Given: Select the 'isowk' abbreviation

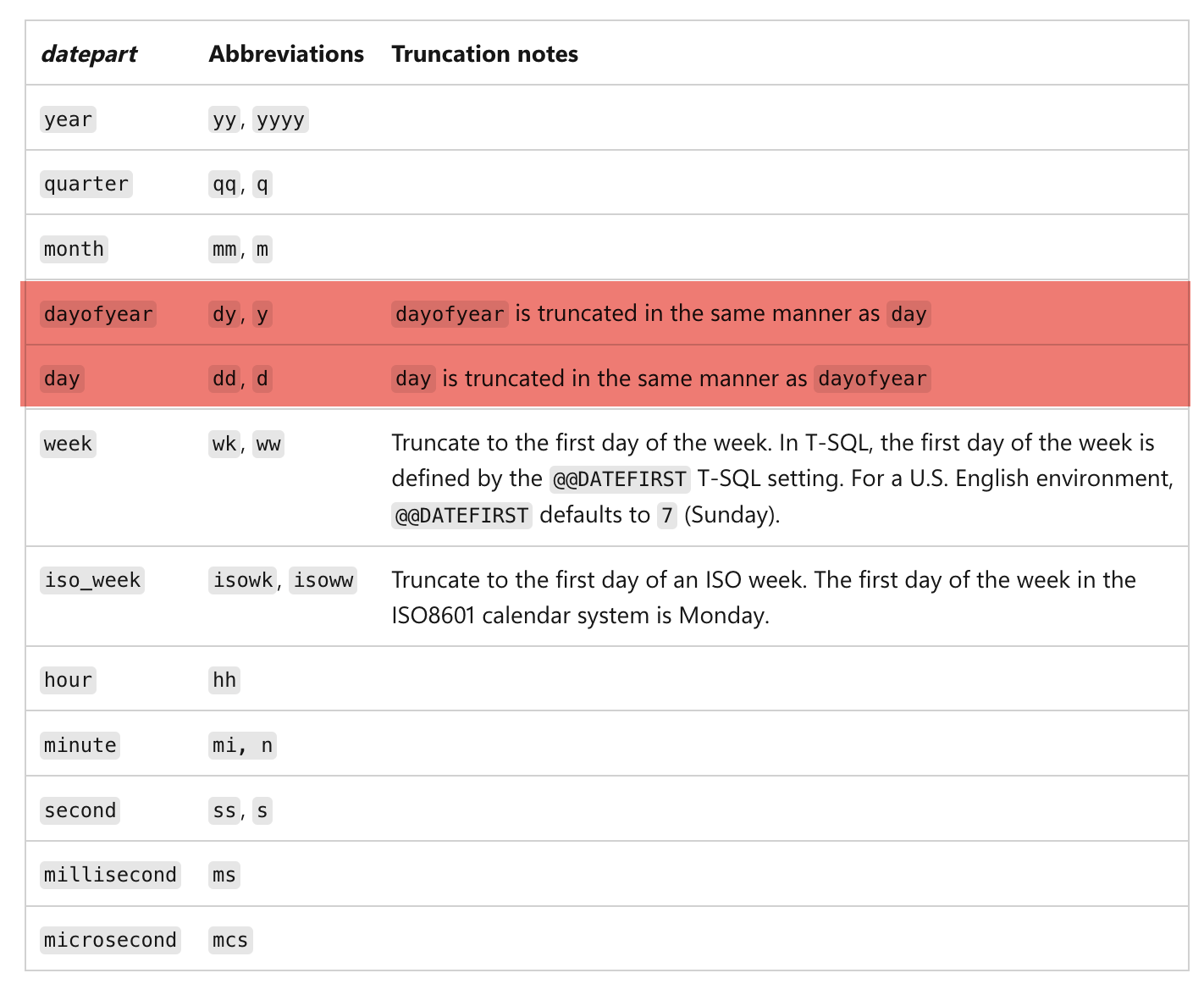Looking at the screenshot, I should (x=243, y=580).
